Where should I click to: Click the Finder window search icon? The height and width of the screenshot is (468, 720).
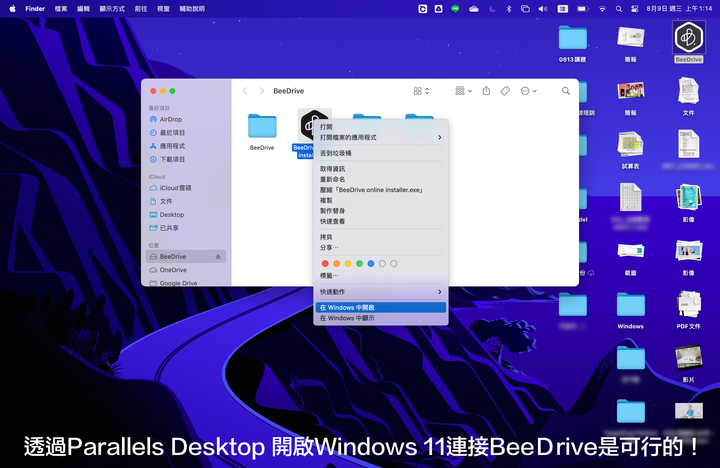click(x=566, y=91)
